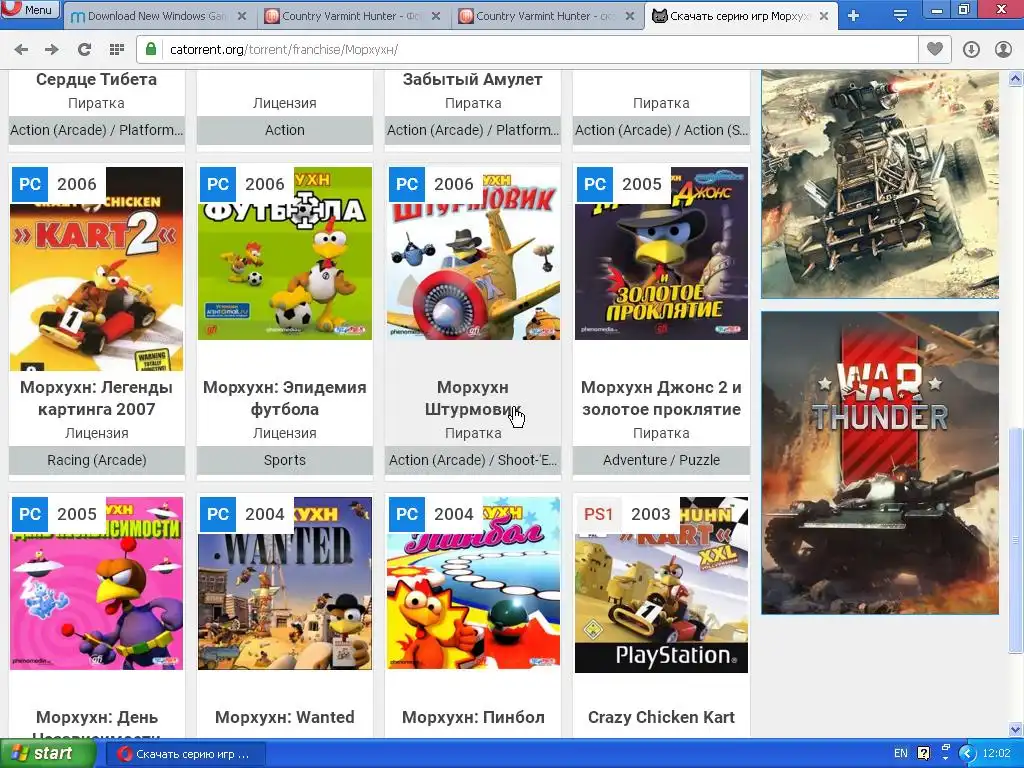Open the Speed Dial grid icon
Screen dimensions: 1024x768
pos(117,49)
